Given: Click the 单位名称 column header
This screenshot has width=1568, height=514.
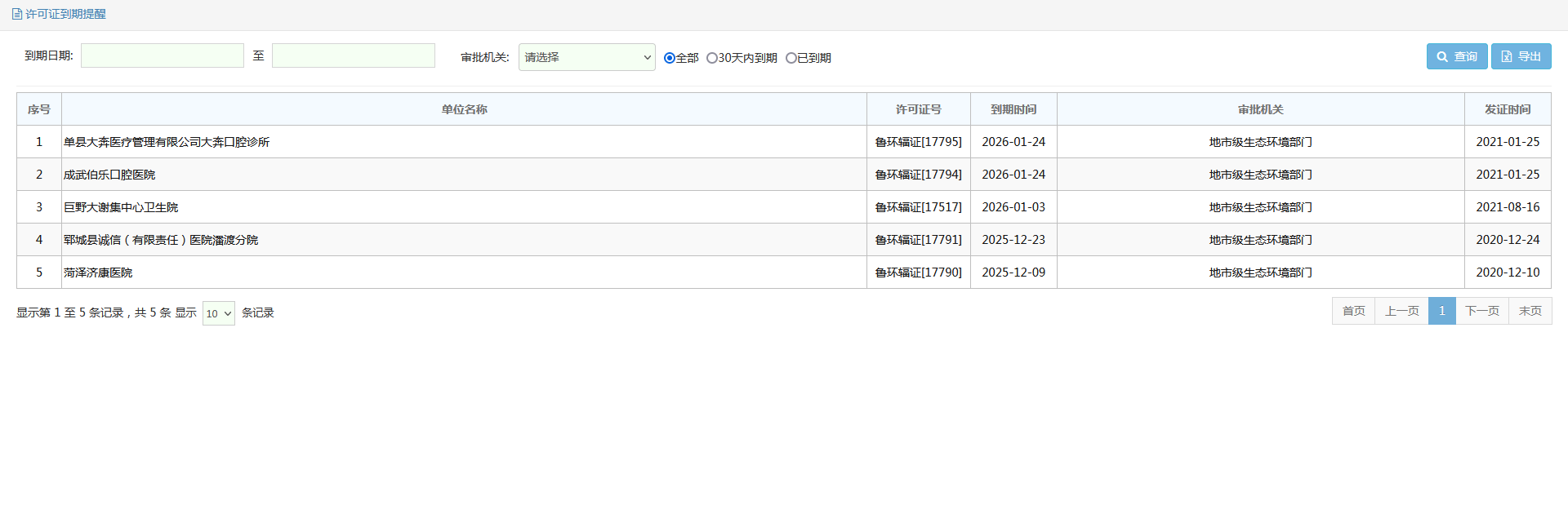Looking at the screenshot, I should coord(464,109).
